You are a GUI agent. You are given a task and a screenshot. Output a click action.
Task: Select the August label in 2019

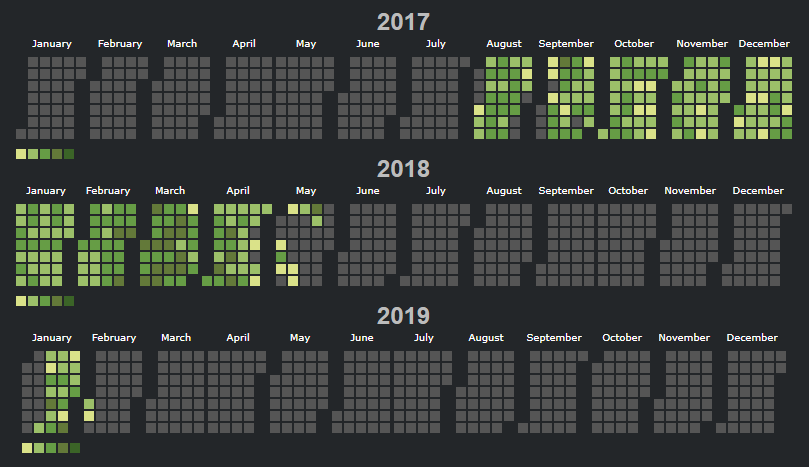click(x=486, y=338)
